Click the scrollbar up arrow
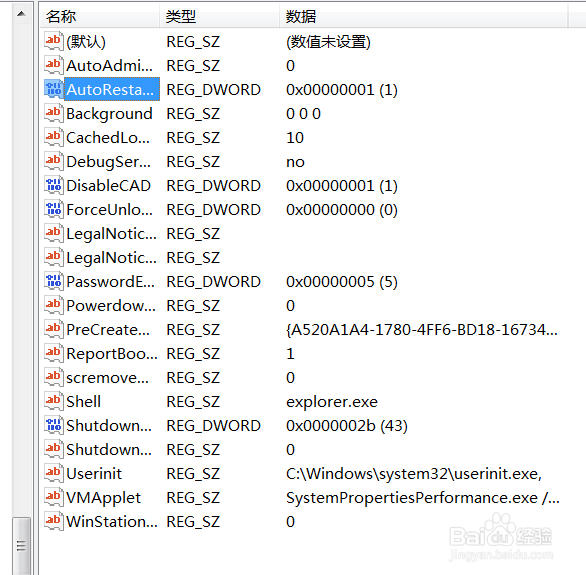586x575 pixels. pyautogui.click(x=21, y=14)
